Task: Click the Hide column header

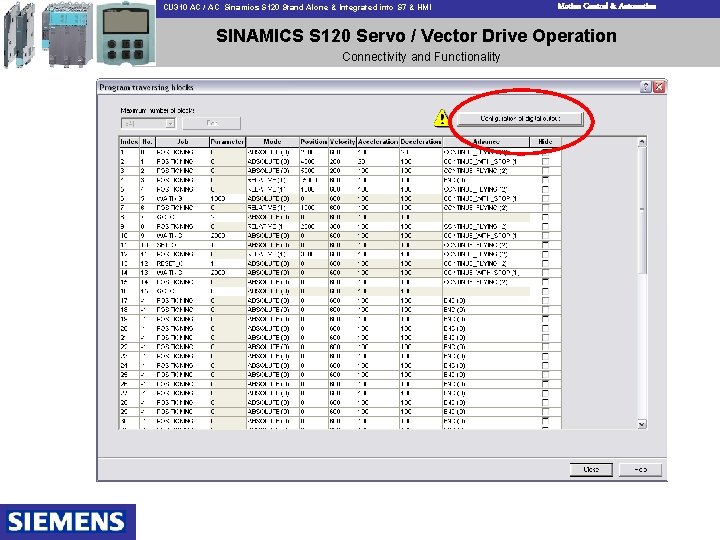Action: point(545,142)
